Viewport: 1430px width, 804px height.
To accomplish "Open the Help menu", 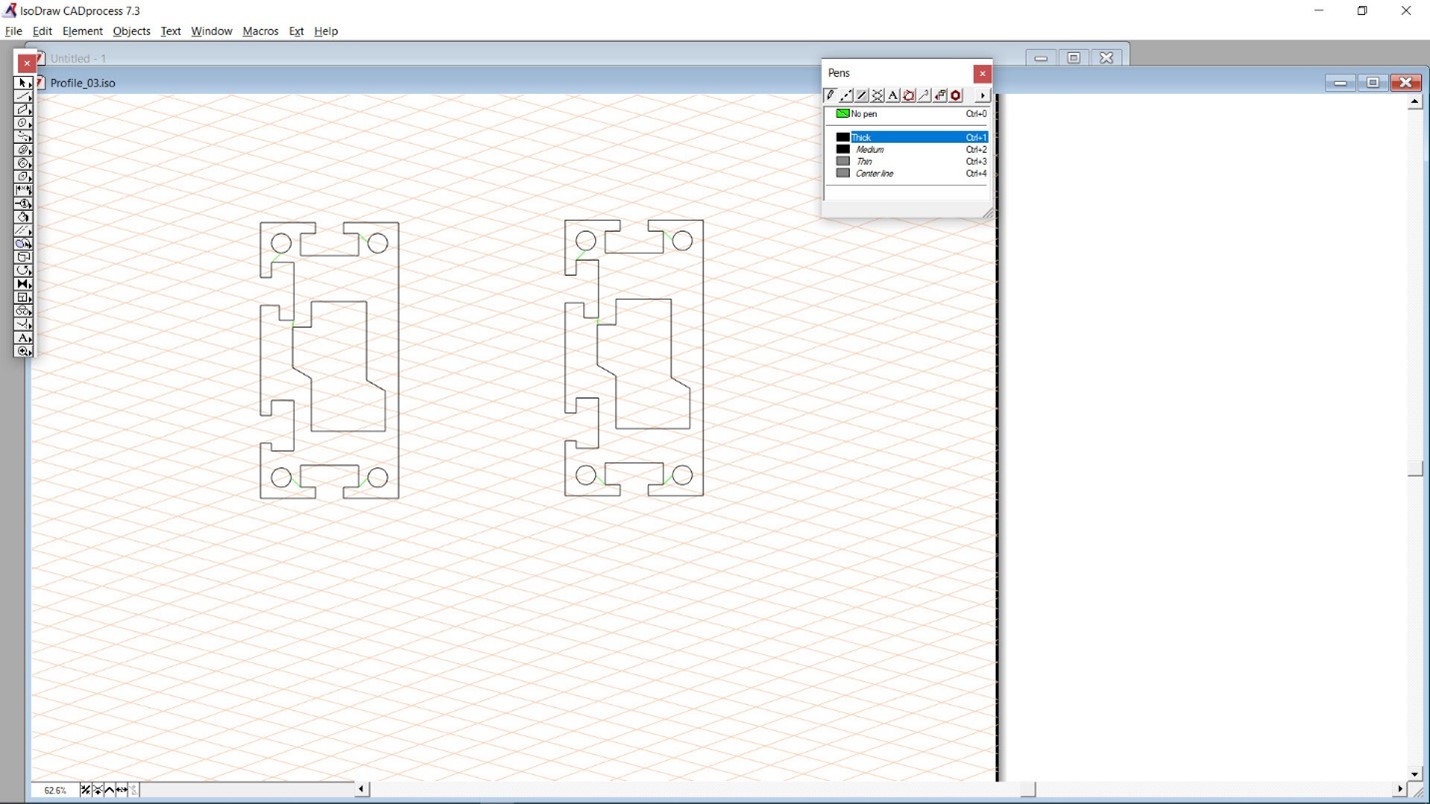I will 326,31.
